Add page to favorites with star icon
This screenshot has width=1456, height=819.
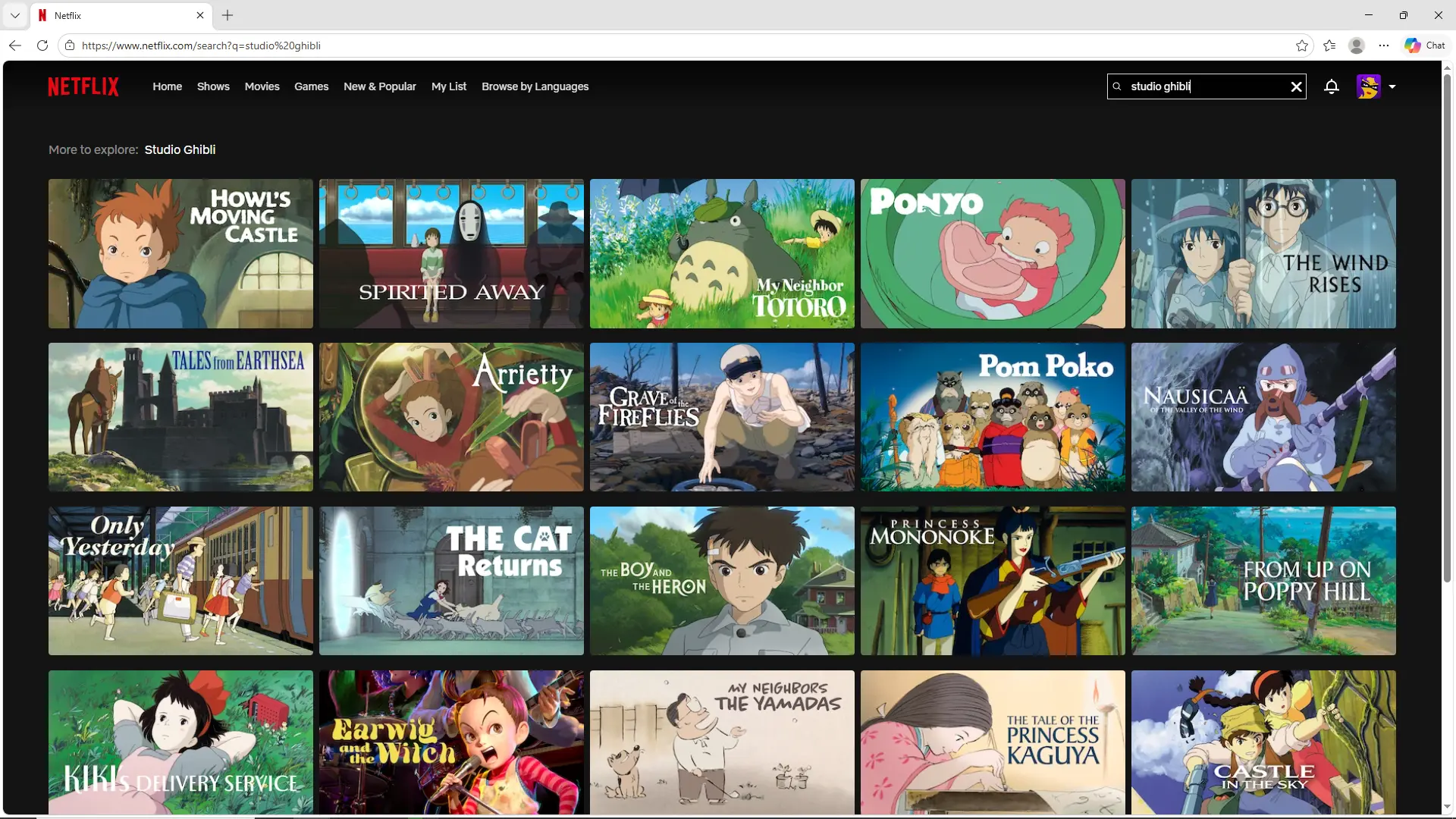(x=1302, y=45)
